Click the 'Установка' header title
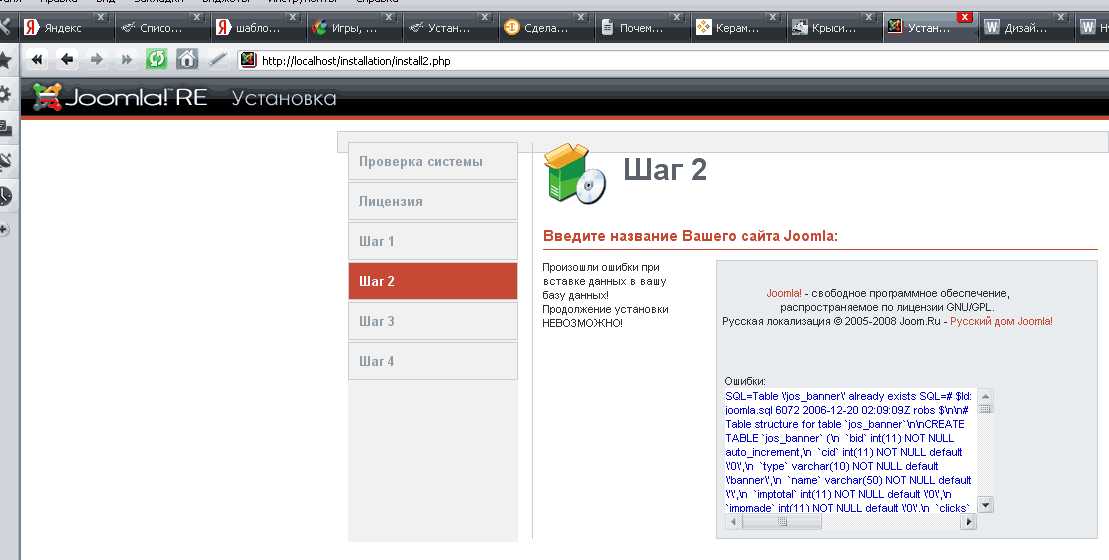Image resolution: width=1109 pixels, height=560 pixels. pos(284,98)
